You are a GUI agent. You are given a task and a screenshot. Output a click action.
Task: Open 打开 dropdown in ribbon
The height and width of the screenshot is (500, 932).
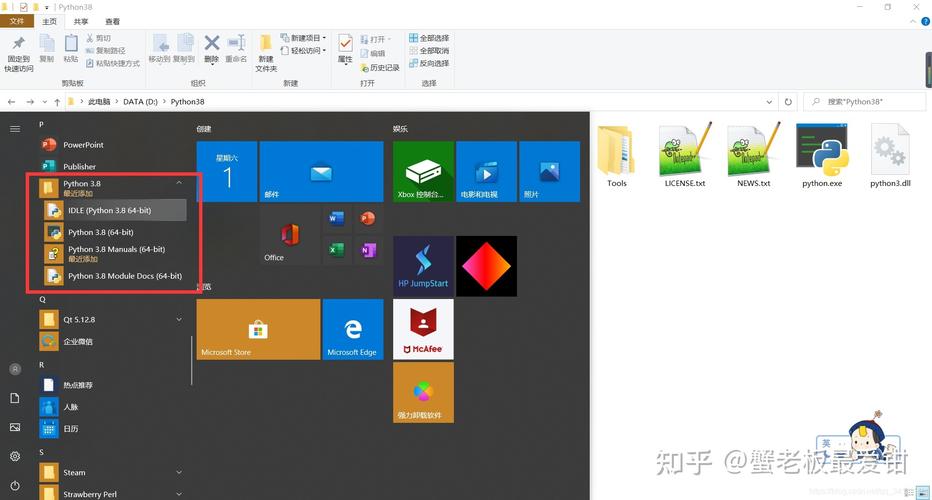click(x=376, y=39)
